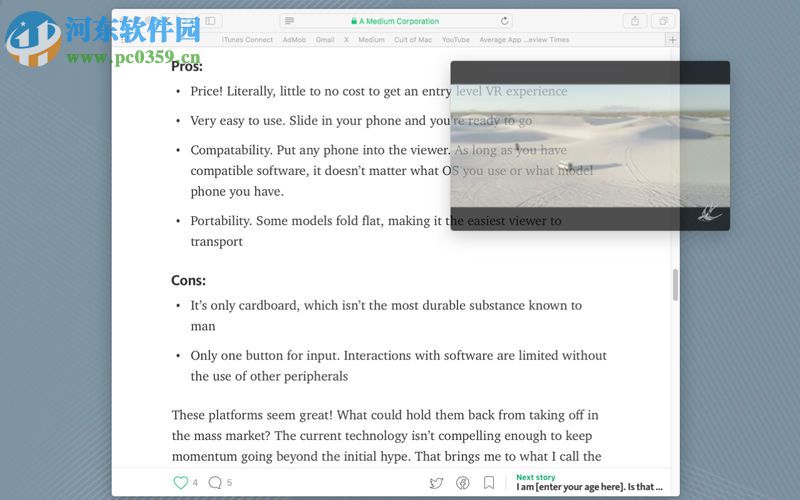800x500 pixels.
Task: Bookmark the story with the bookmark icon
Action: click(489, 483)
